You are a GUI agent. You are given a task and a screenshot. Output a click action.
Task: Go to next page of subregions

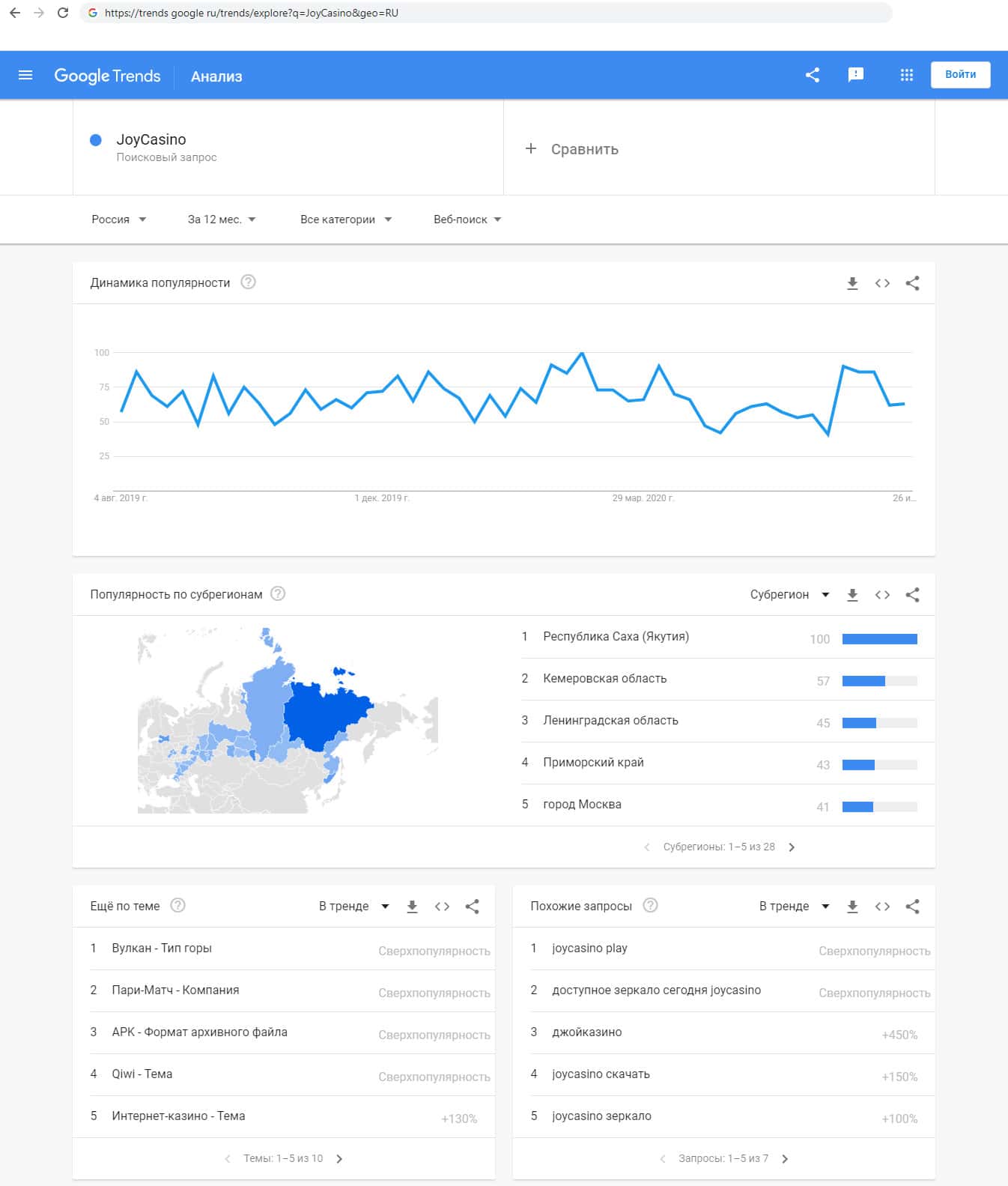[792, 847]
